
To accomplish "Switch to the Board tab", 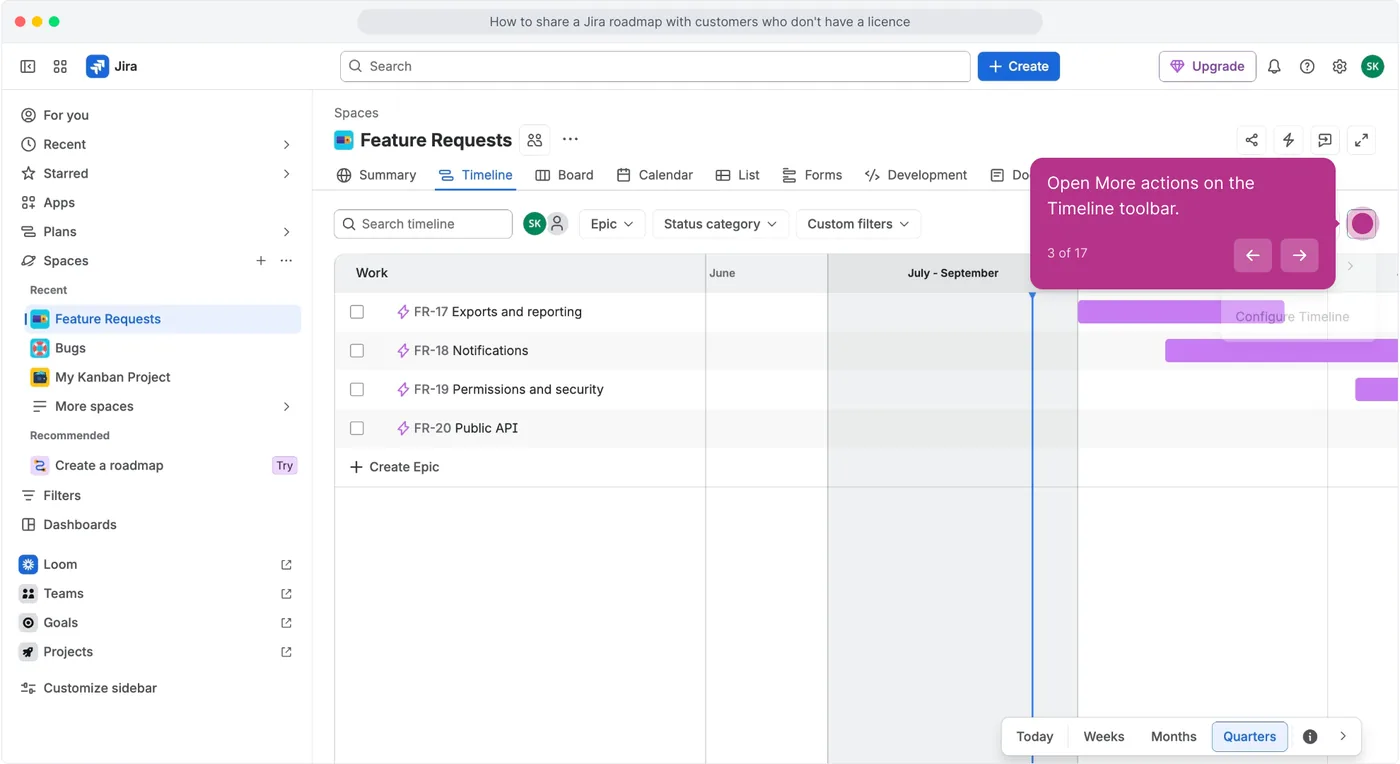I will click(x=564, y=175).
